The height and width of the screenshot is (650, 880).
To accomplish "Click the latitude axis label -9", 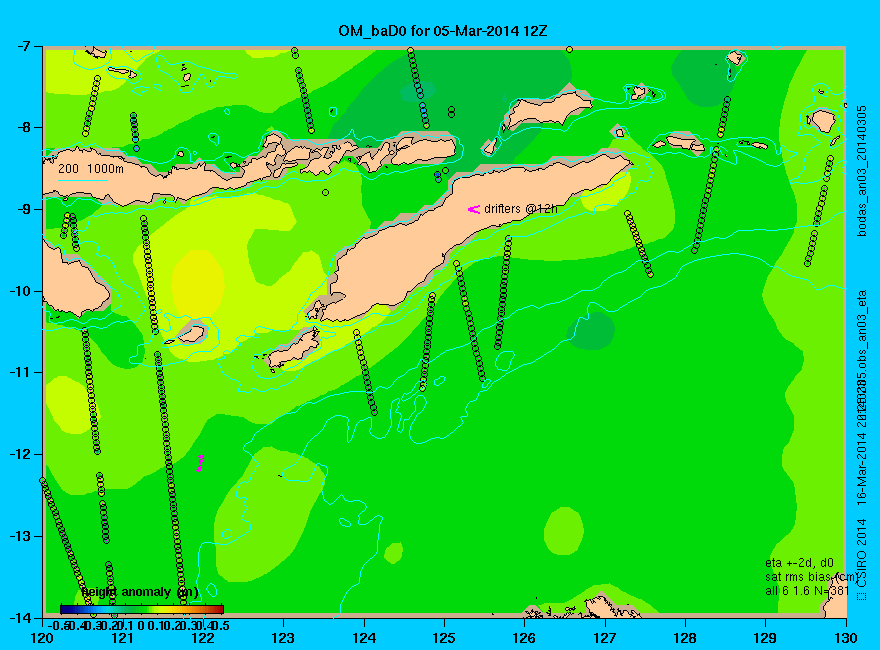I will click(x=25, y=209).
